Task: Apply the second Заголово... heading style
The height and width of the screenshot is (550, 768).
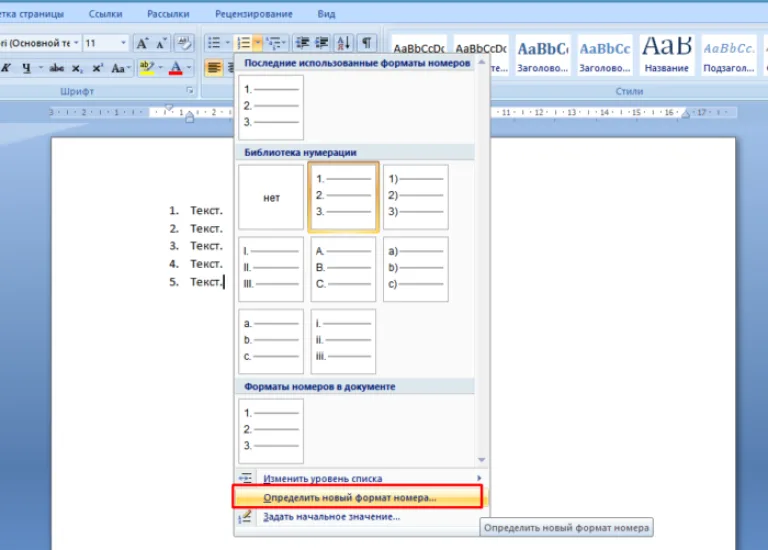Action: 604,54
